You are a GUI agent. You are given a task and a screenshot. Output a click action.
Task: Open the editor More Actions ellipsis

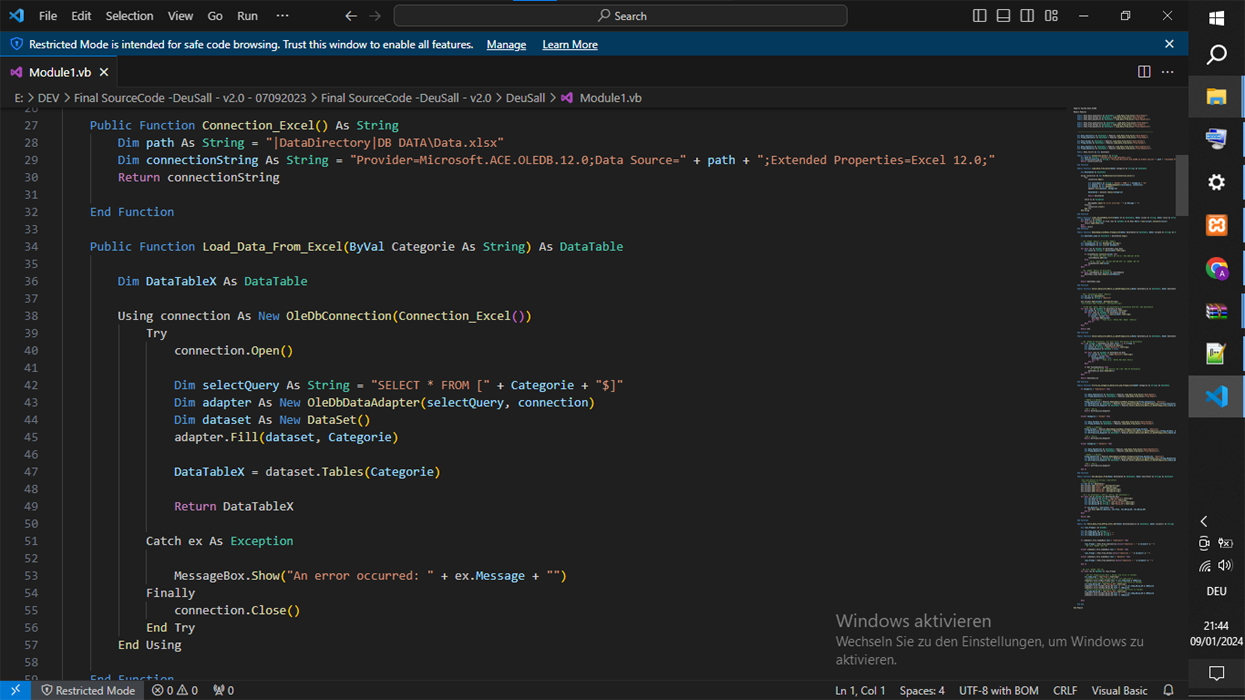(x=1168, y=72)
